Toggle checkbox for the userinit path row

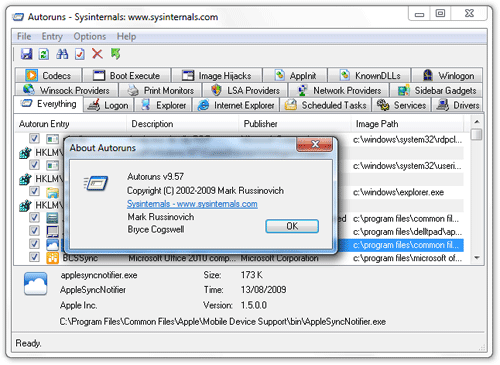(x=34, y=165)
